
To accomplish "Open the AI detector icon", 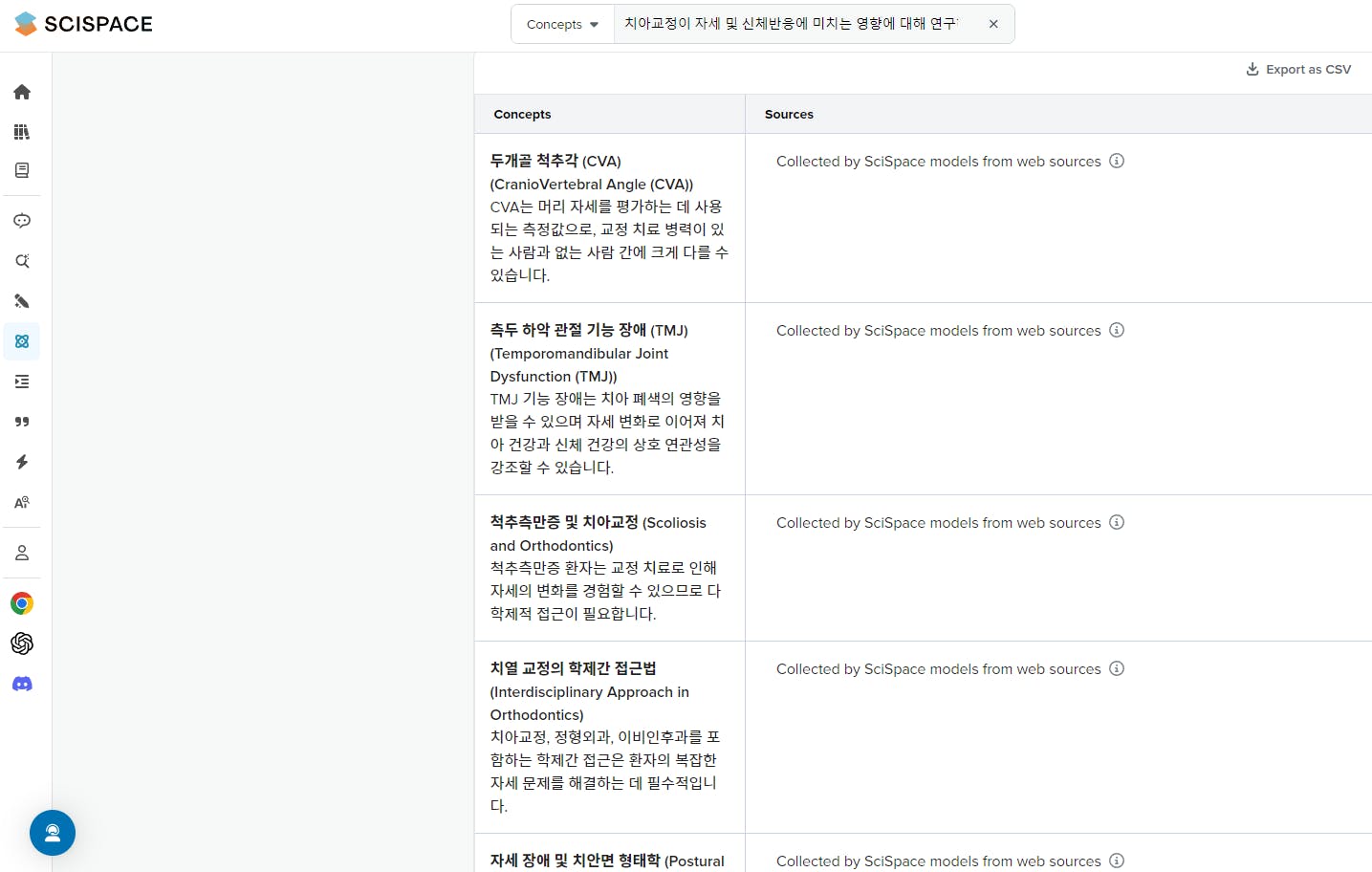I will click(22, 502).
